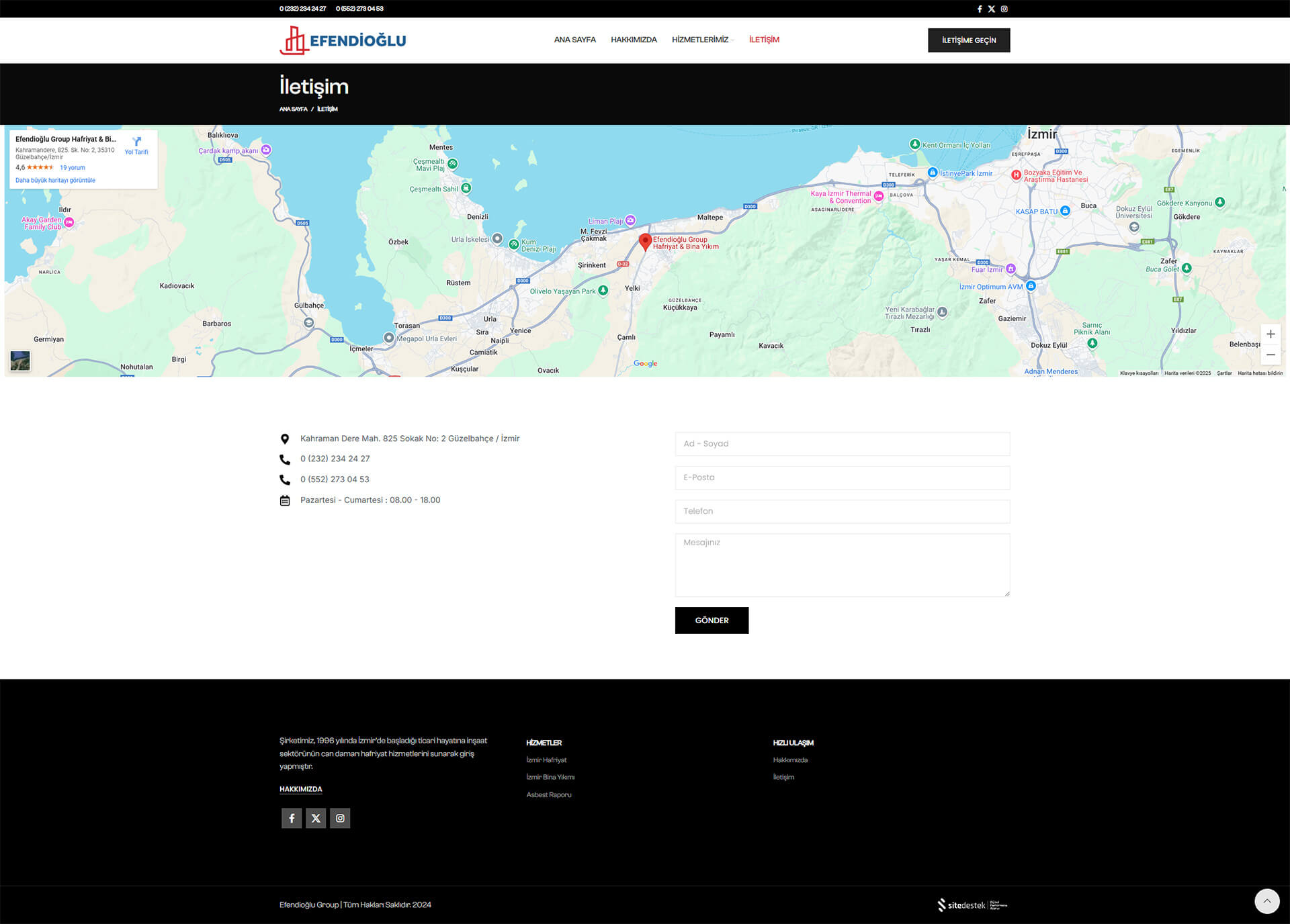Click the sitedestek logo in footer

pos(973,905)
